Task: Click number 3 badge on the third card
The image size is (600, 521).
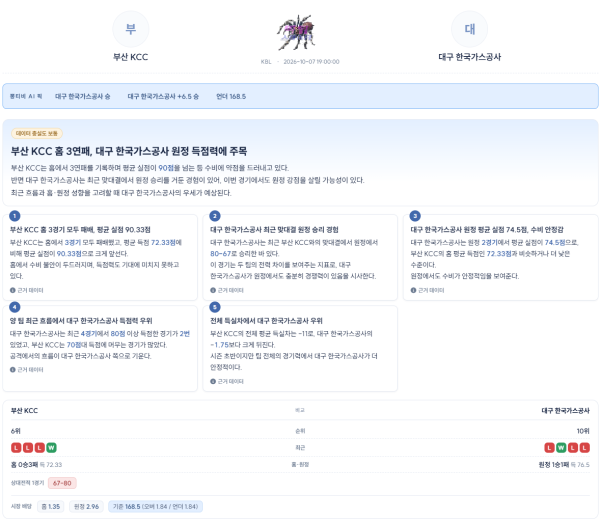Action: (x=415, y=216)
